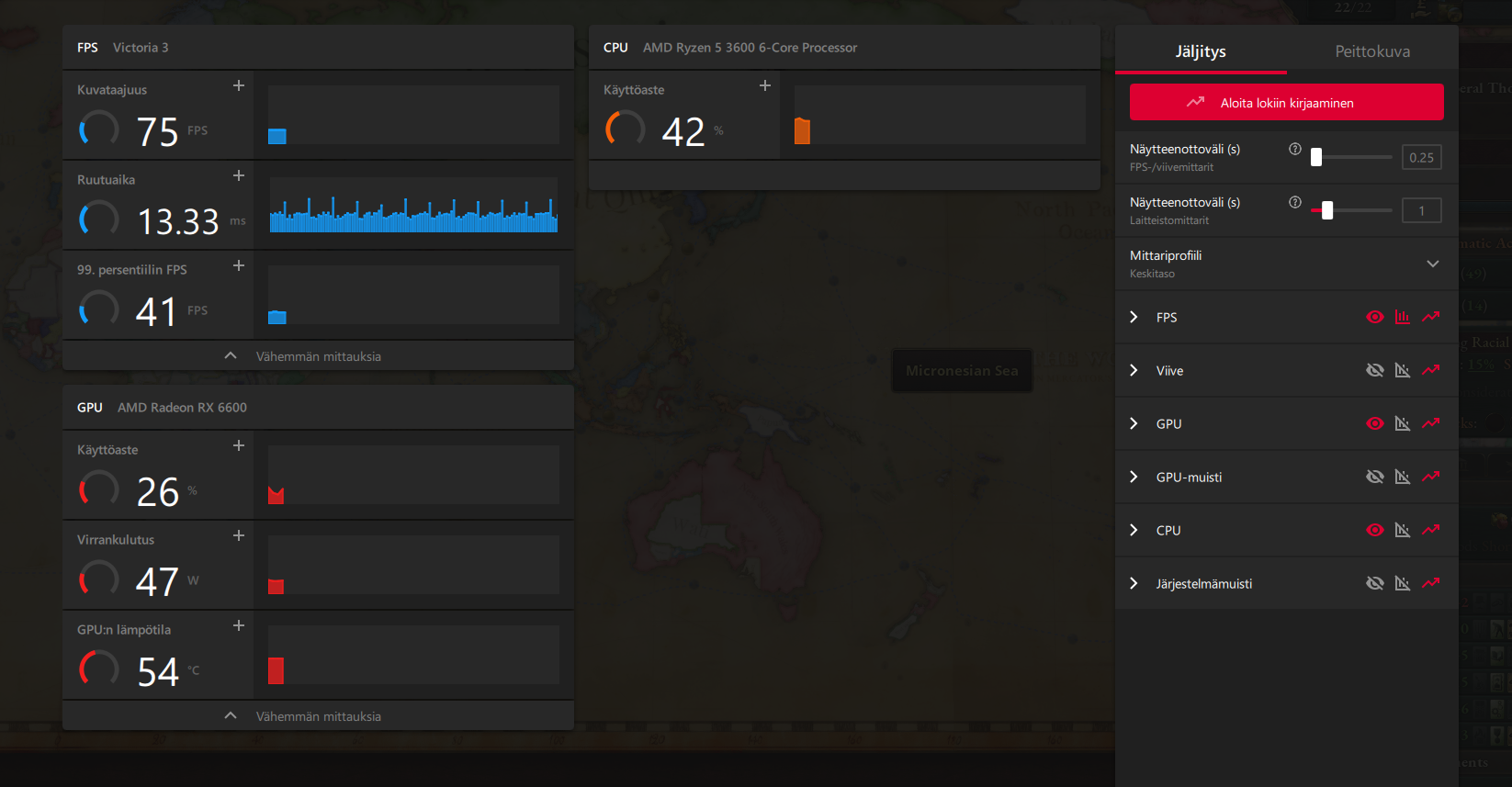Show GPU-muisti metrics with eye icon
The width and height of the screenshot is (1512, 787).
(x=1375, y=477)
